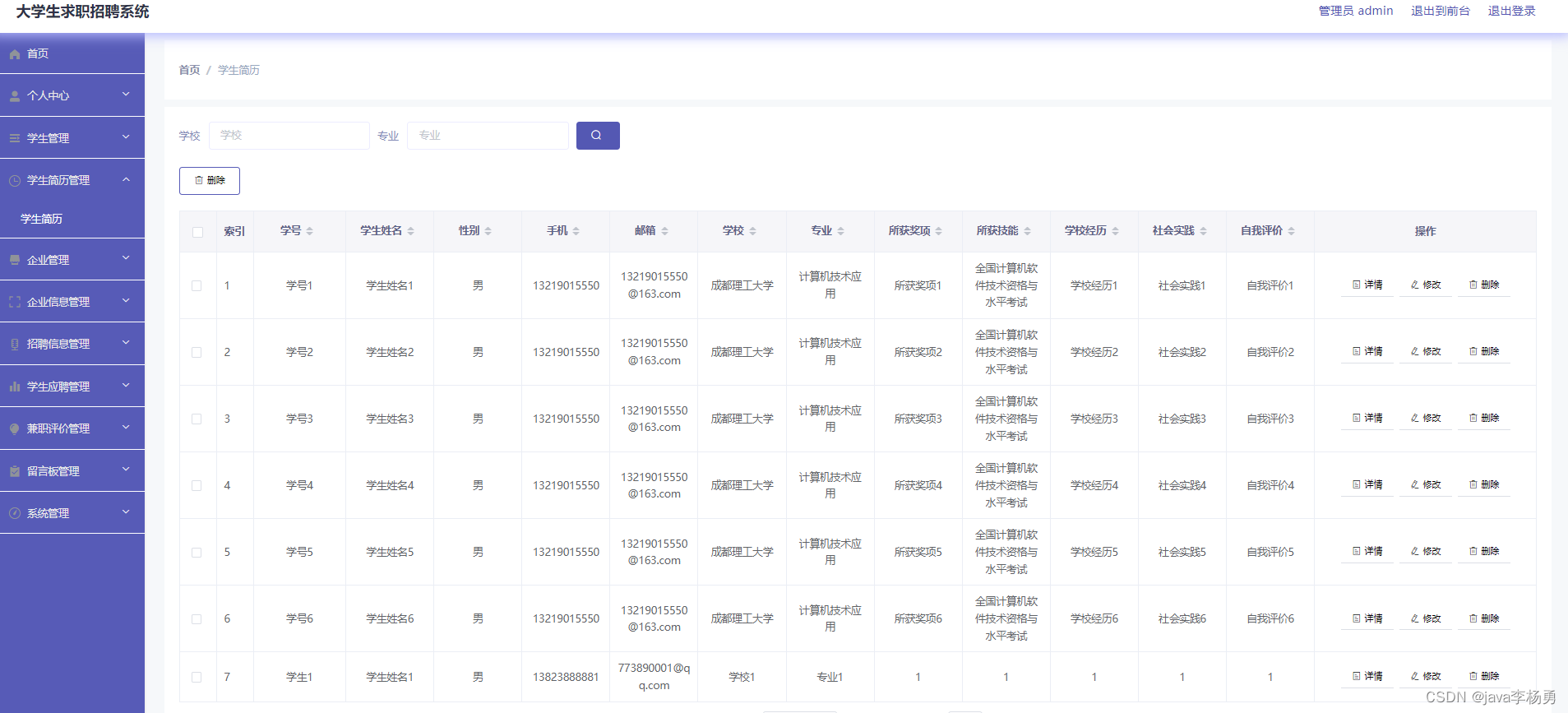
Task: Expand the 招聘信息管理 menu chevron
Action: (x=126, y=343)
